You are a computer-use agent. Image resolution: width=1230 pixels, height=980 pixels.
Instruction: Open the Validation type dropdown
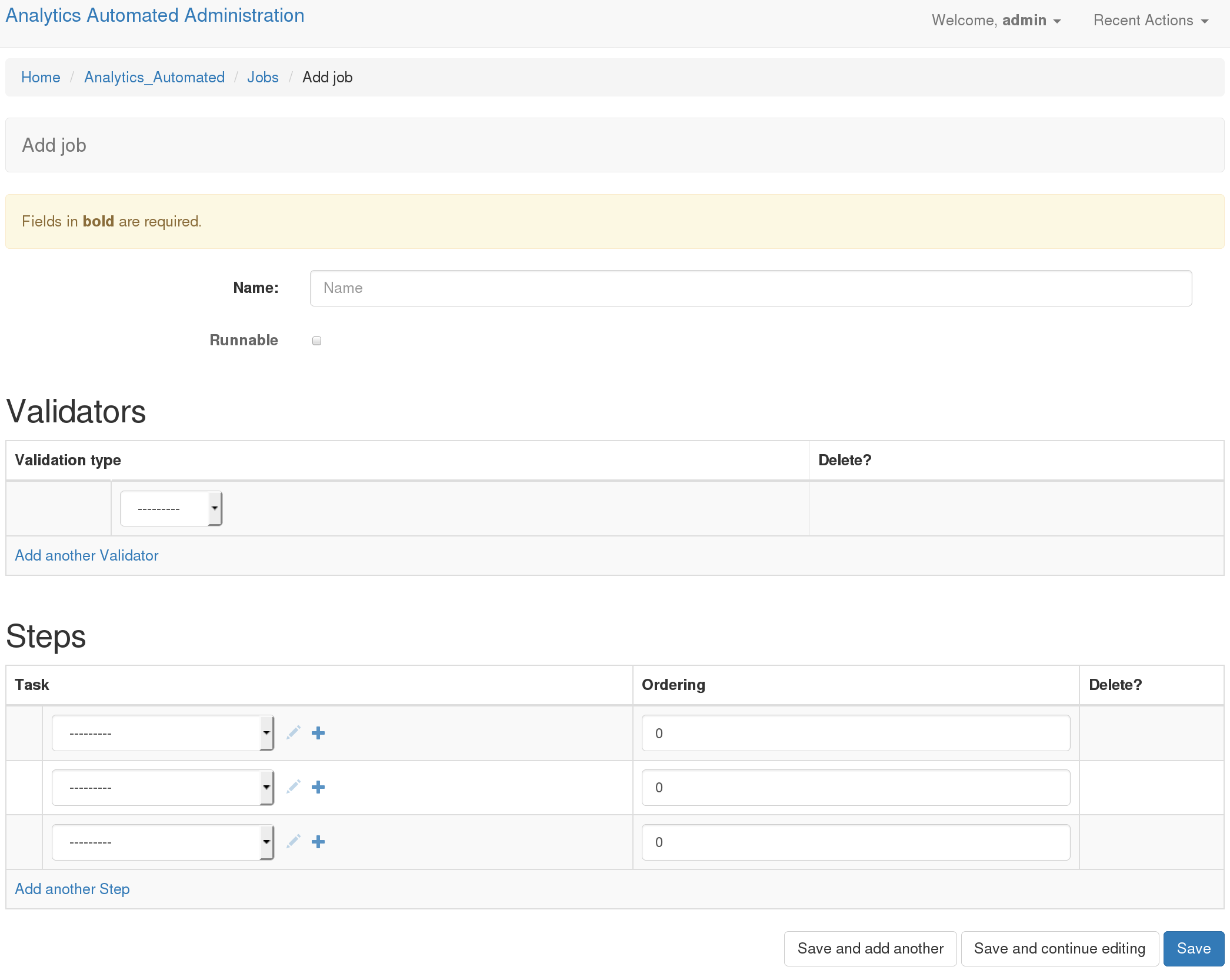point(171,508)
